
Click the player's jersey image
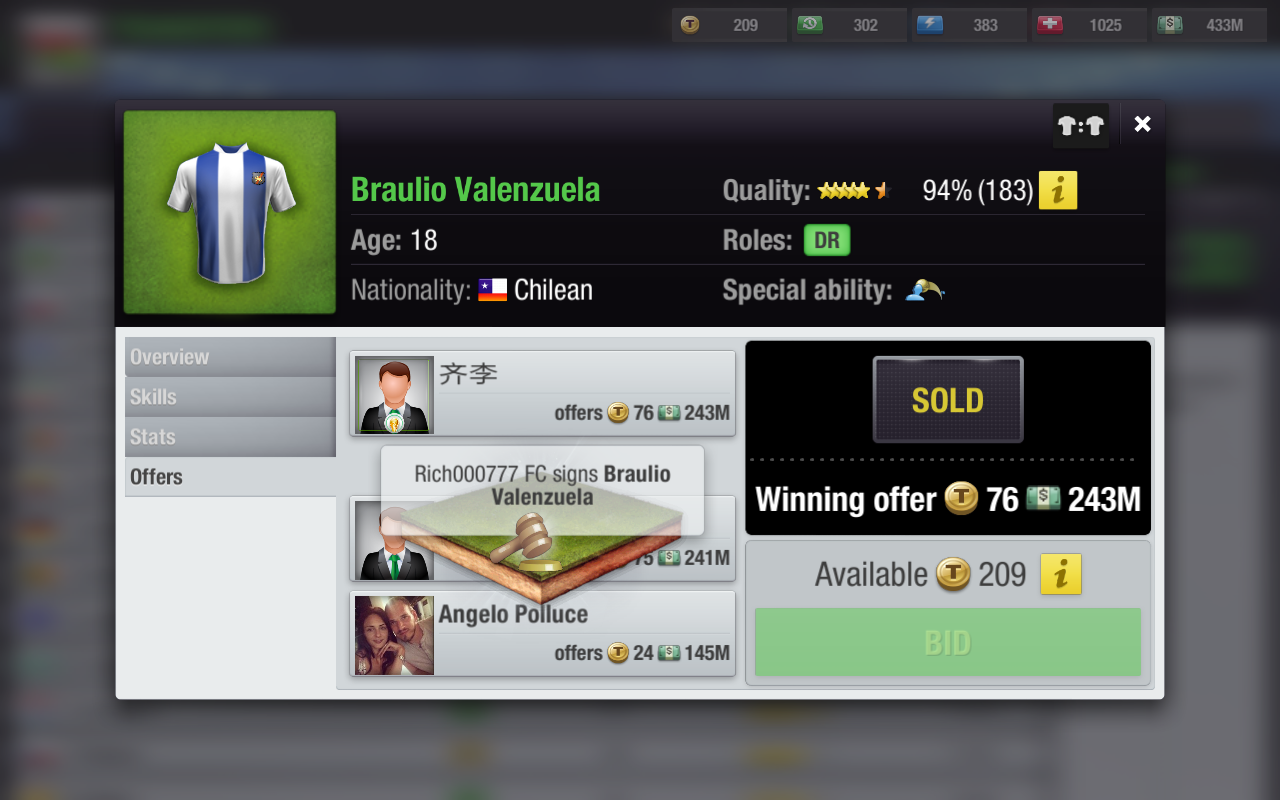230,212
